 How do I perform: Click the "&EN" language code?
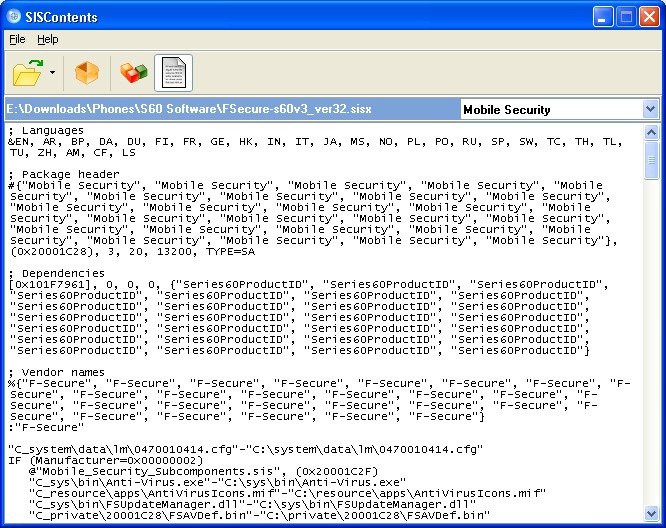pos(21,141)
